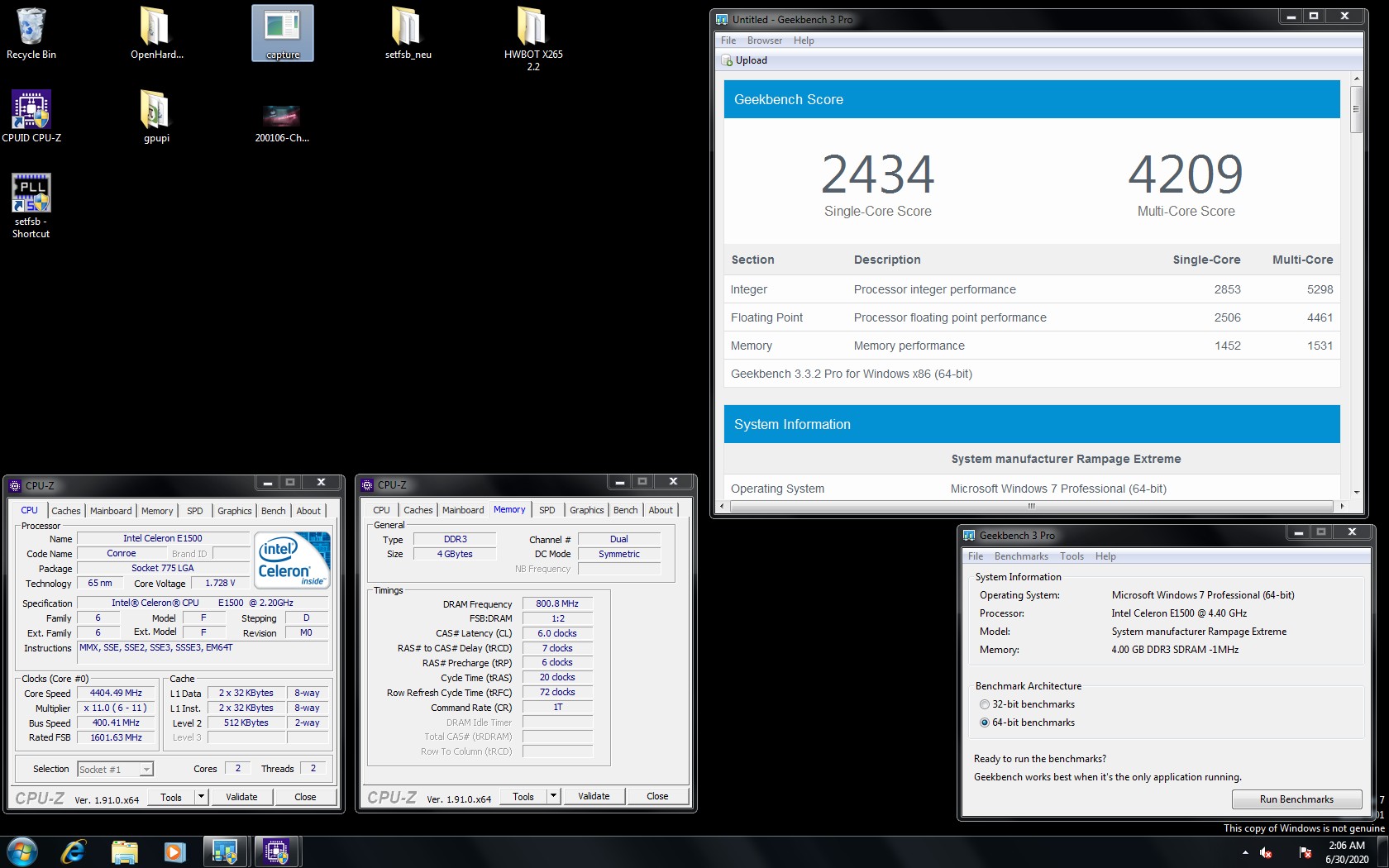
Task: Open Tools menu in Geekbench 3 Pro
Action: click(x=1072, y=556)
